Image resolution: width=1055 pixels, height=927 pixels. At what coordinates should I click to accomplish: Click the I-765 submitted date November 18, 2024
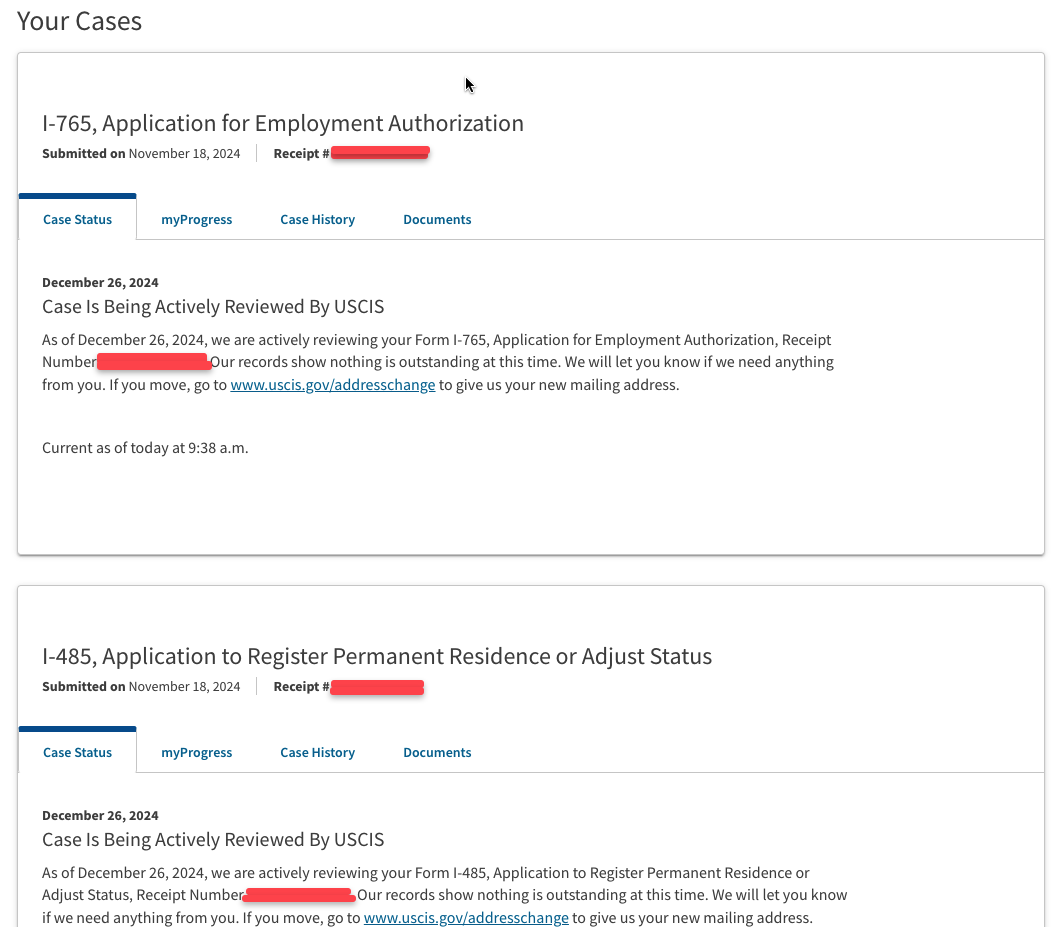pyautogui.click(x=184, y=153)
